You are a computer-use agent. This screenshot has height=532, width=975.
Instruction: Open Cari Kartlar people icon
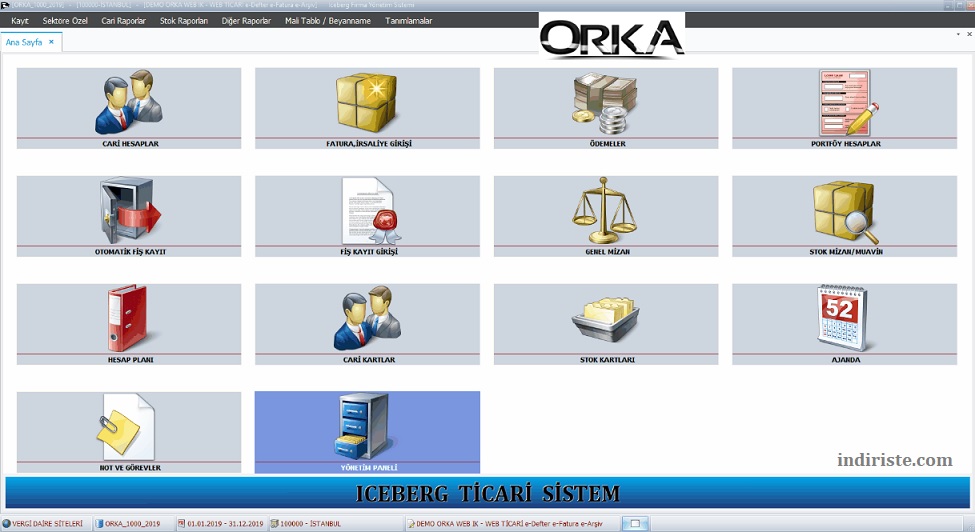pyautogui.click(x=367, y=318)
